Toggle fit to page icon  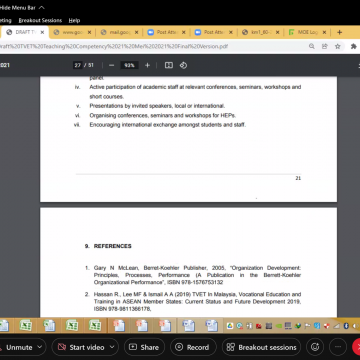click(169, 65)
